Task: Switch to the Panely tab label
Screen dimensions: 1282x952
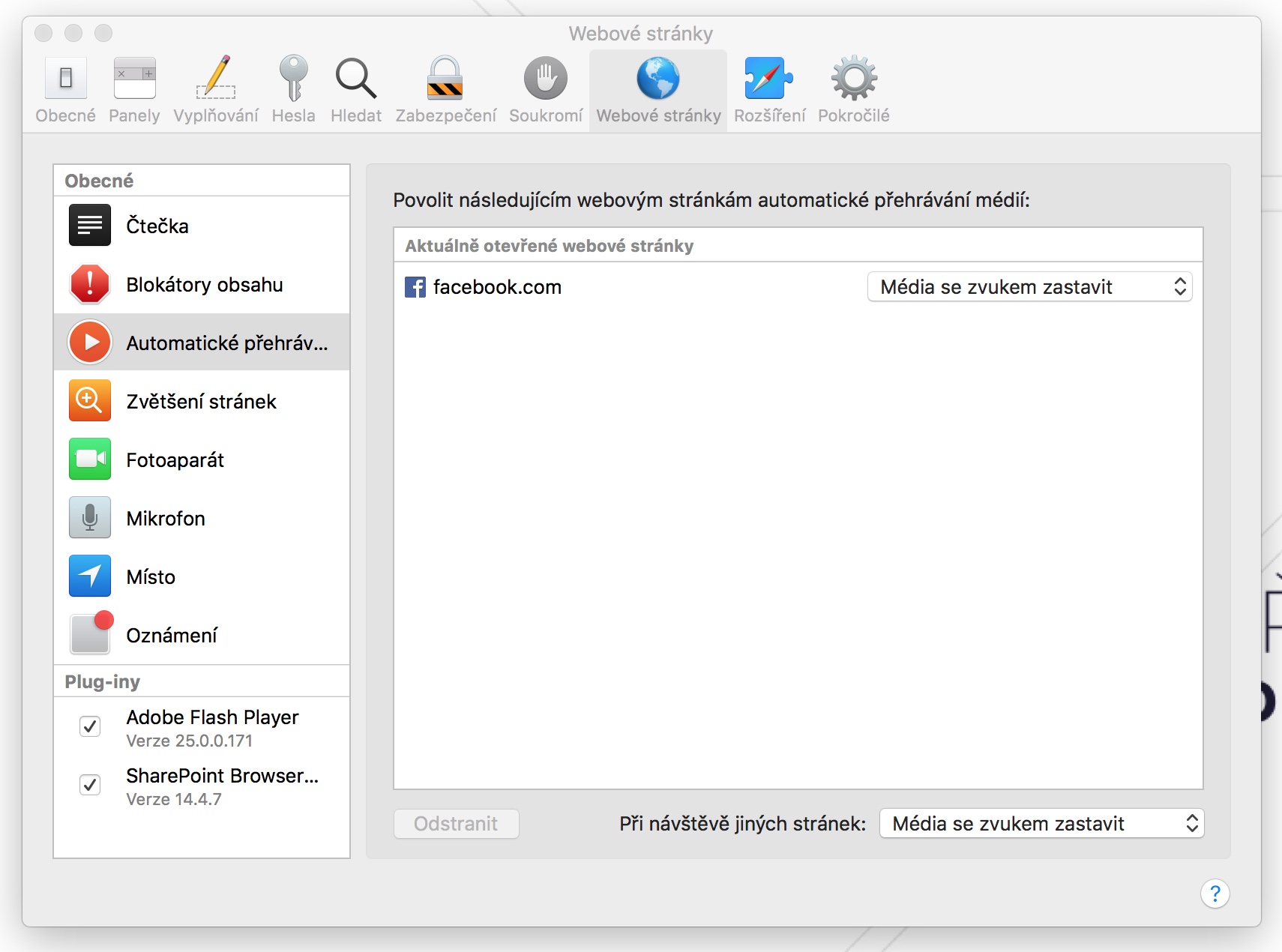Action: 135,115
